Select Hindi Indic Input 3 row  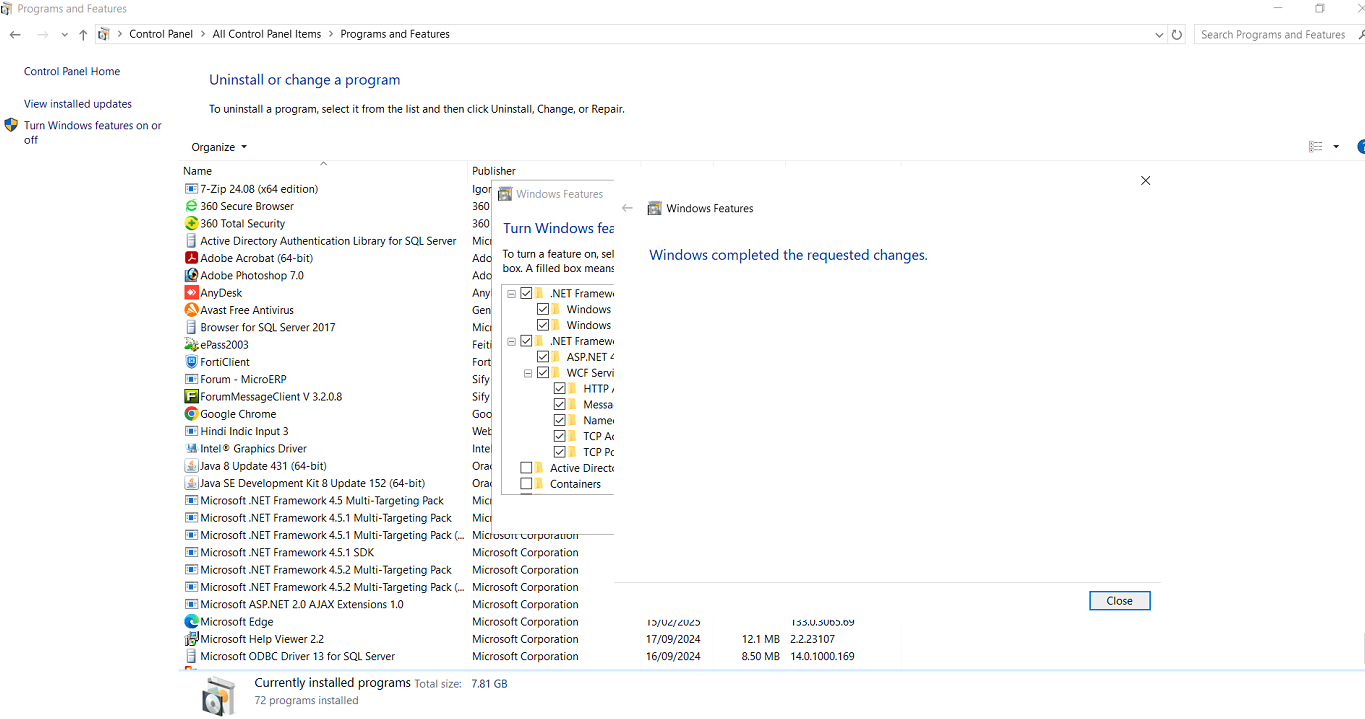pos(244,431)
